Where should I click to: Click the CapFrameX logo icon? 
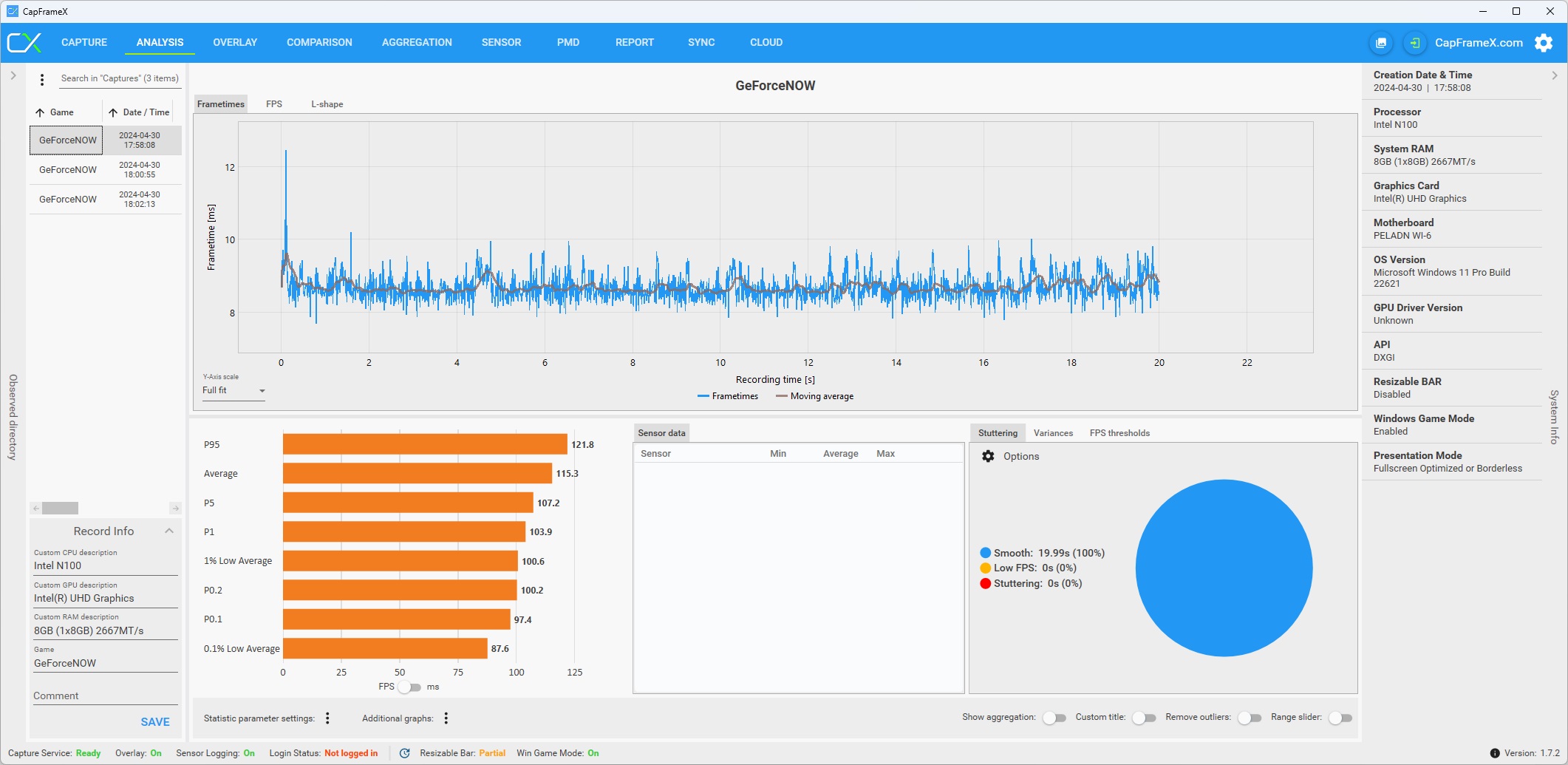click(x=24, y=42)
